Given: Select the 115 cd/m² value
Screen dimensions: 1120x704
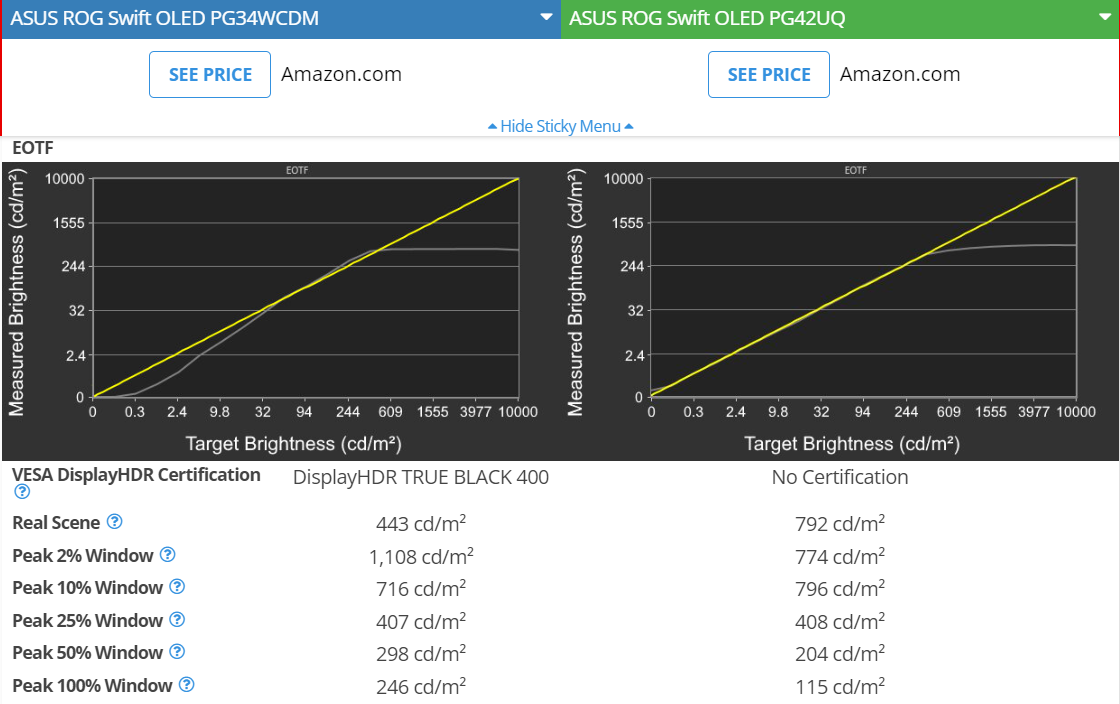Looking at the screenshot, I should coord(840,686).
